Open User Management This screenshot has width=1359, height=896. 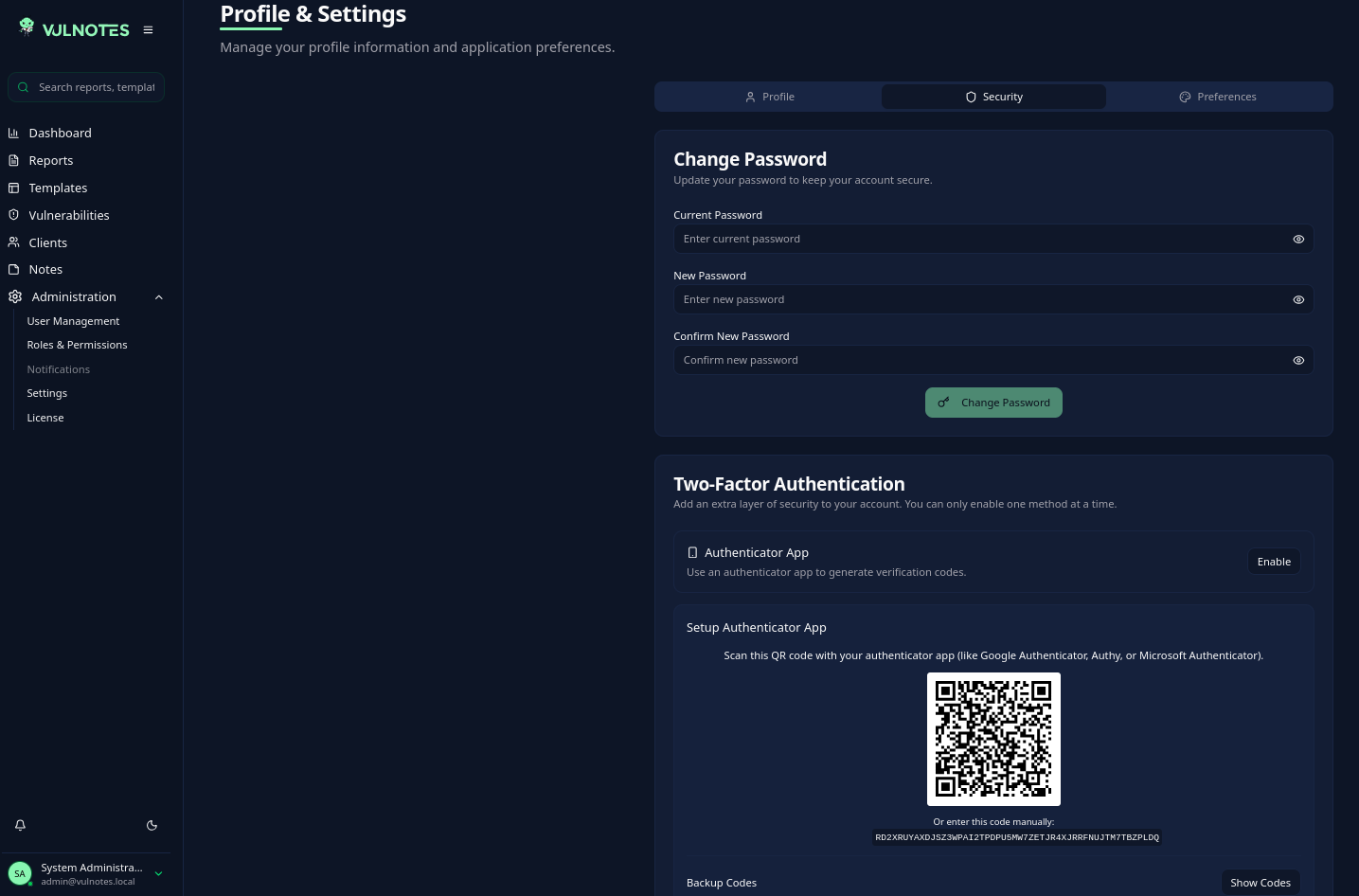[x=73, y=321]
